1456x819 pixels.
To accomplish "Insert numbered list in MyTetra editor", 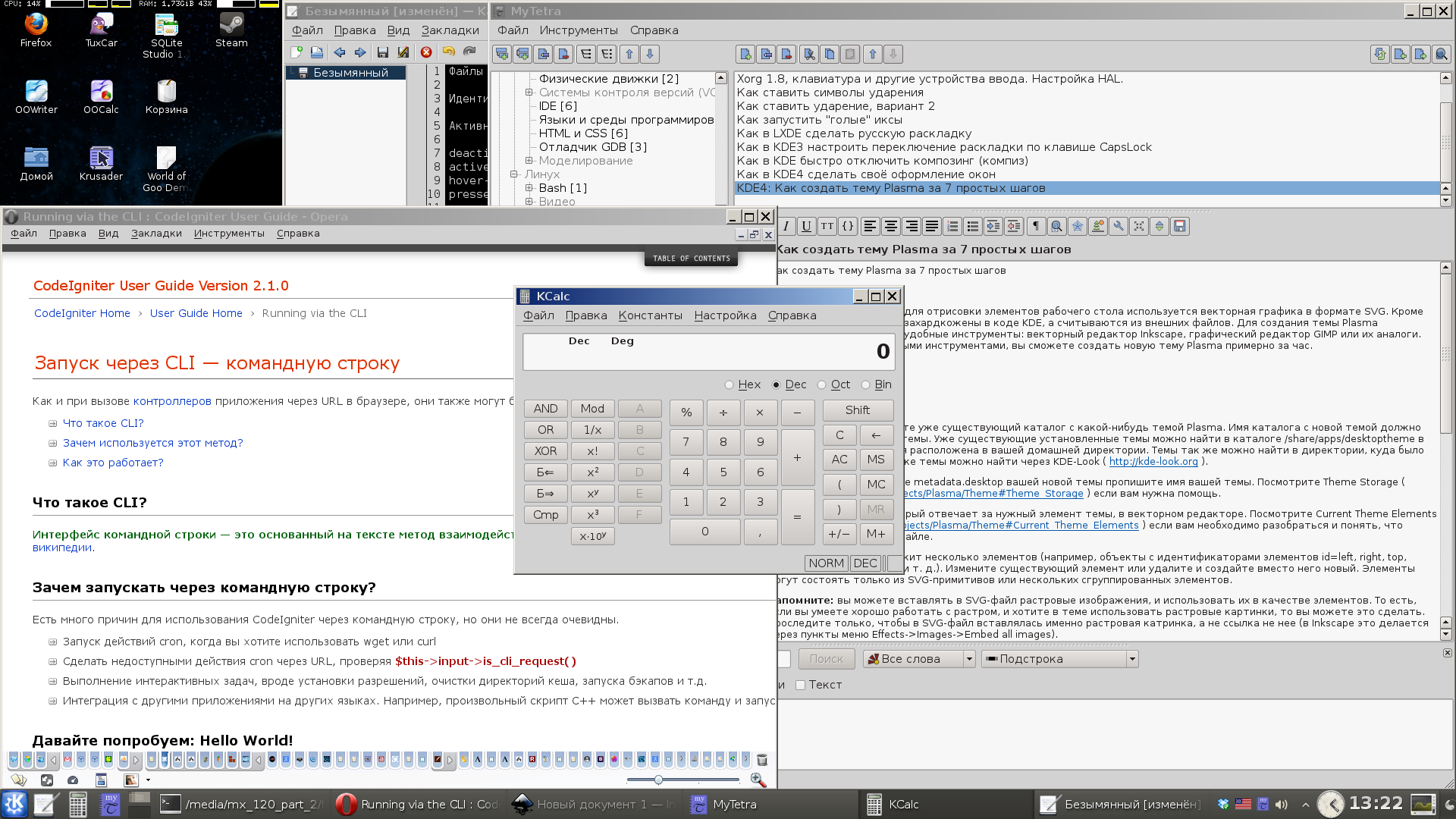I will coord(952,226).
